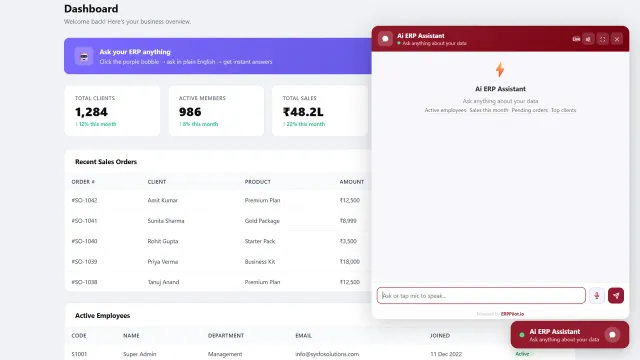This screenshot has height=360, width=640.
Task: Choose the 'Sales this month' suggestion
Action: click(x=489, y=110)
